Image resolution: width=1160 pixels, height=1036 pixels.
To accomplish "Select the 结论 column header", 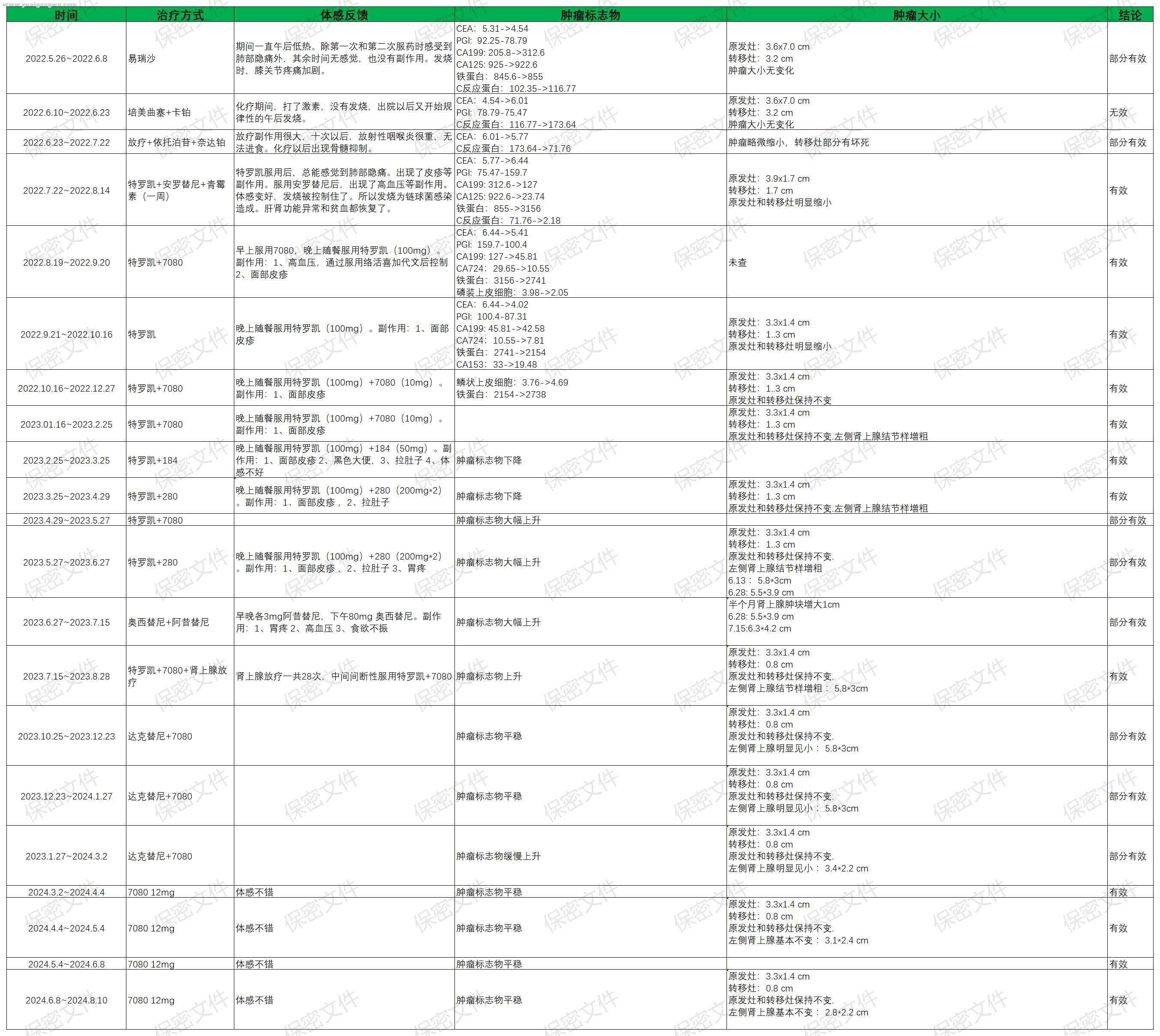I will (1130, 15).
